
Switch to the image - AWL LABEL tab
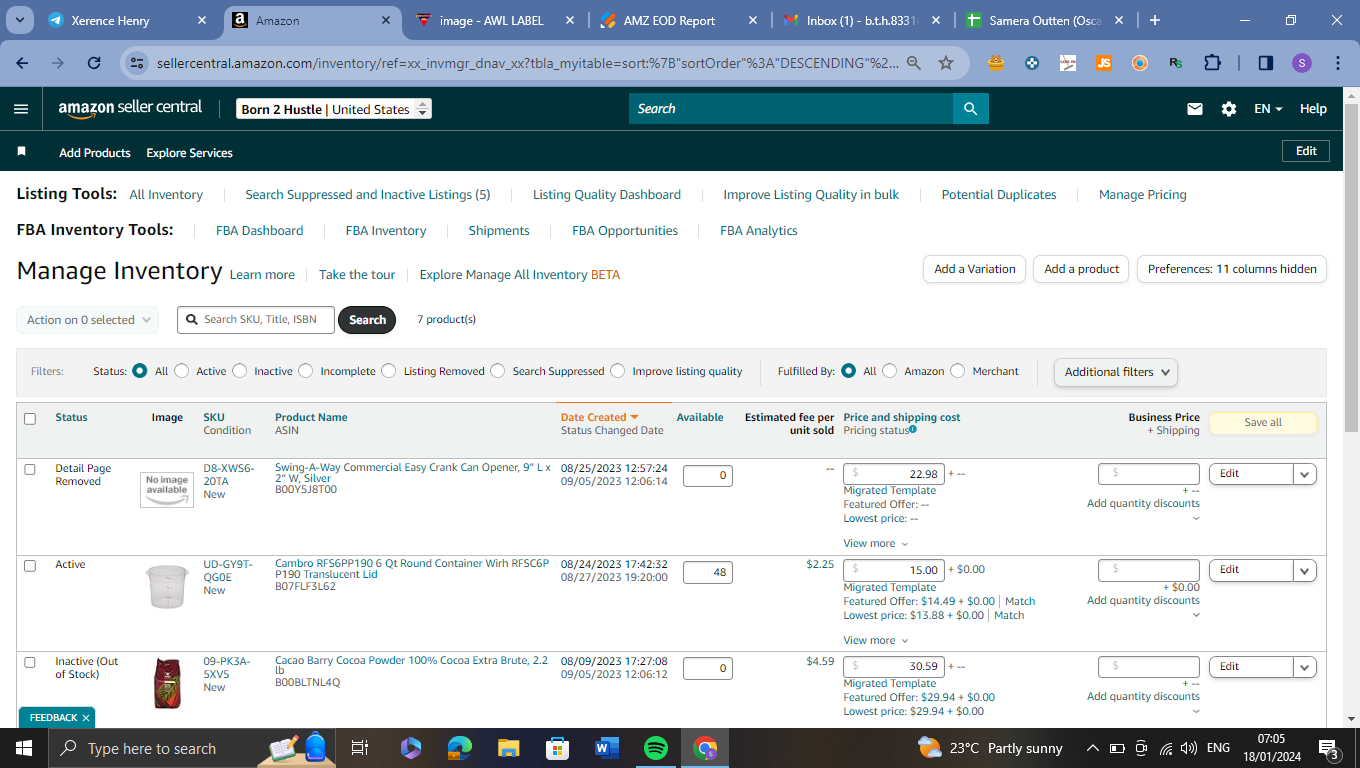[494, 20]
